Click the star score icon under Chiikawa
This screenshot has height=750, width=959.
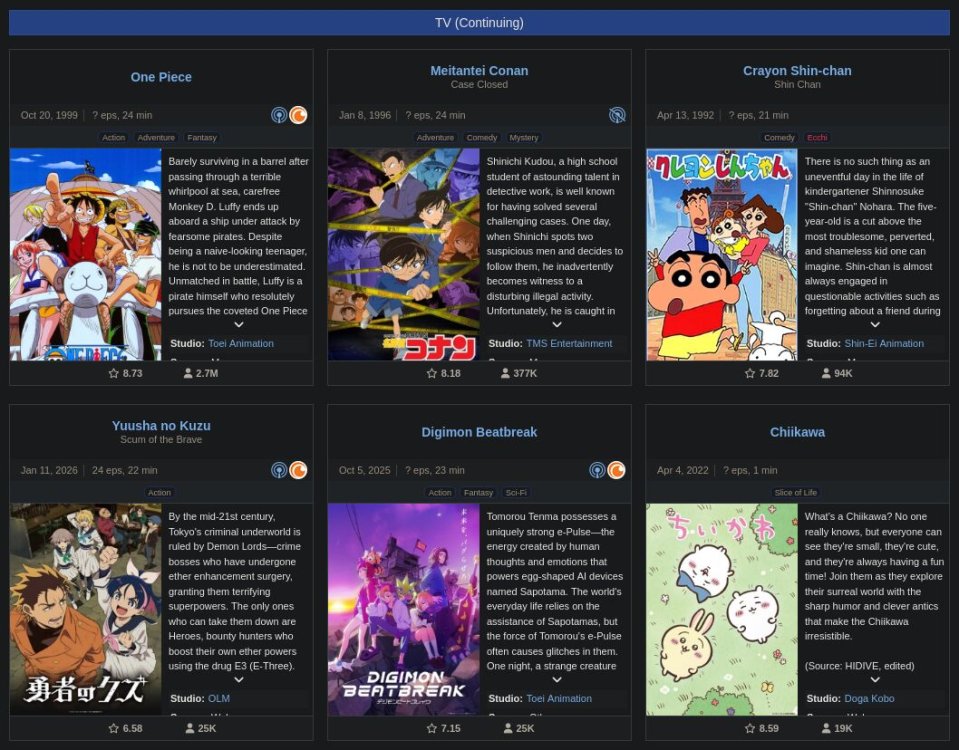(750, 728)
